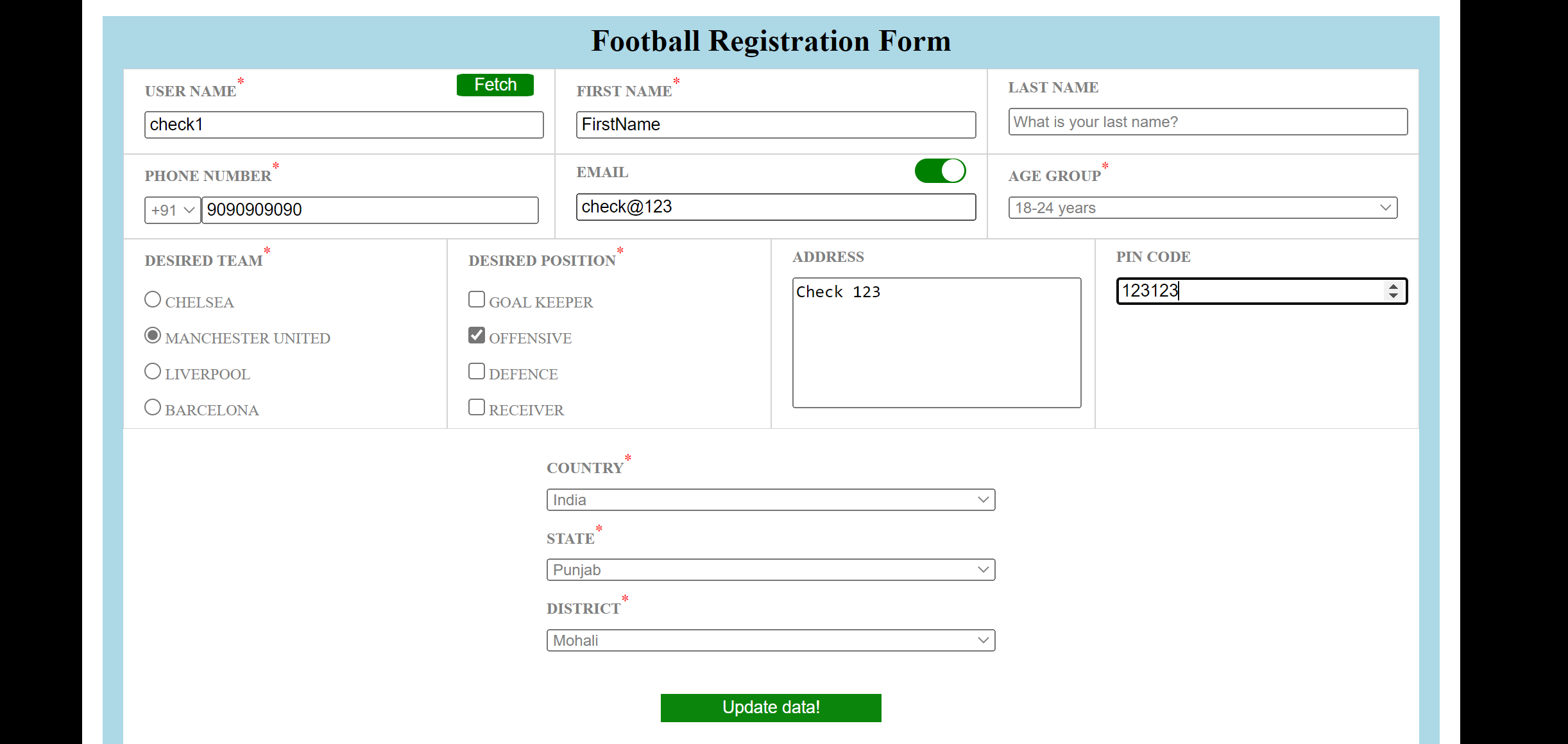
Task: Disable the toggle next to EMAIL
Action: coord(939,171)
